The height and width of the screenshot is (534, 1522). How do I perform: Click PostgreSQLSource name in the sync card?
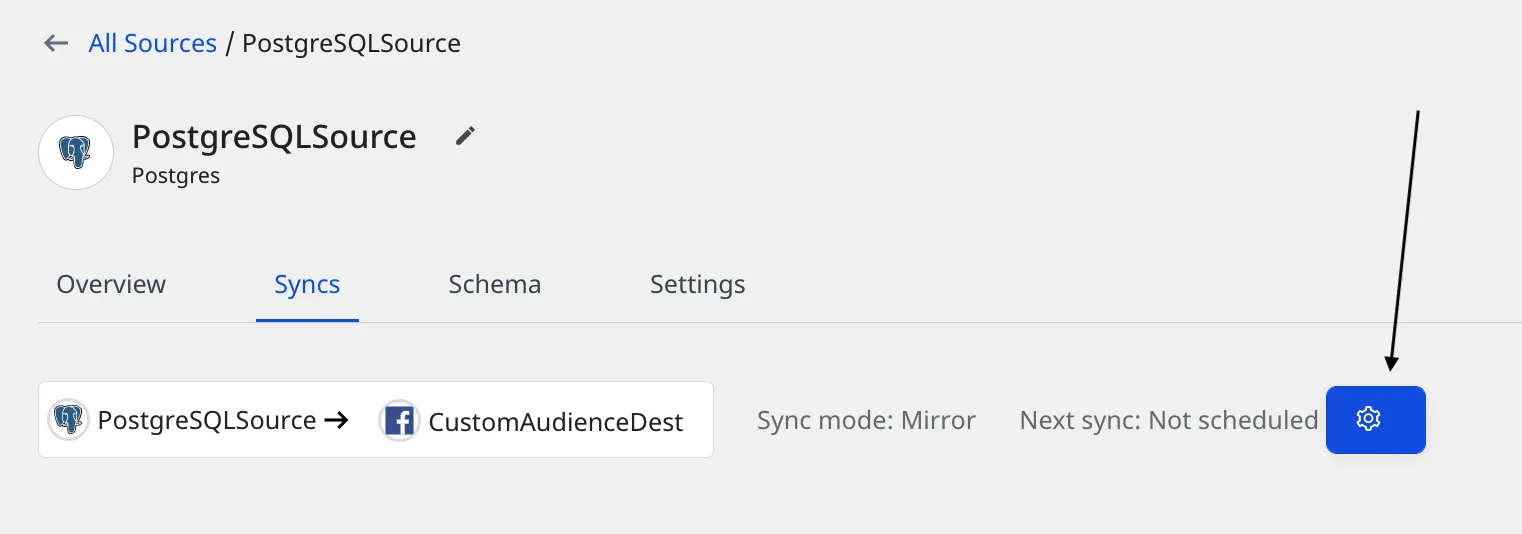pyautogui.click(x=207, y=420)
